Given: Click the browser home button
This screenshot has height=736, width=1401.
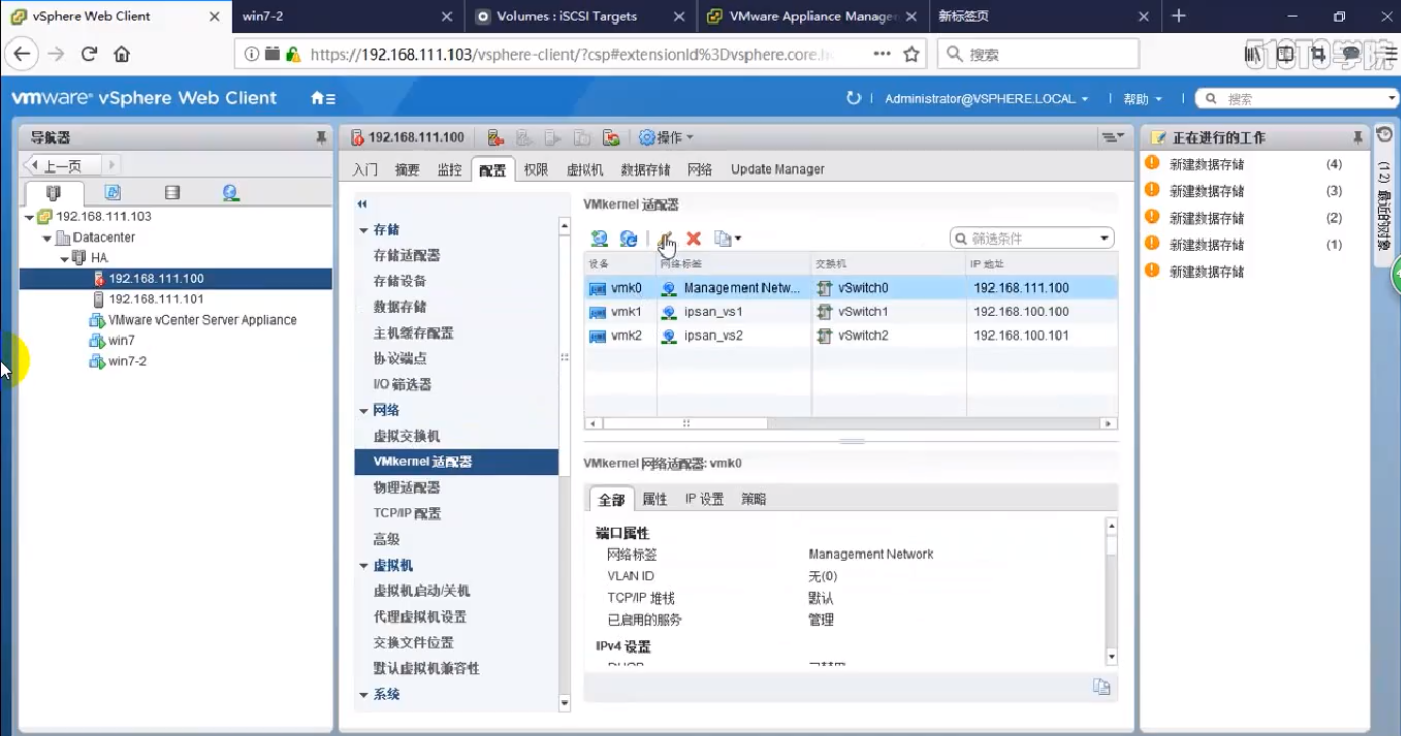Looking at the screenshot, I should pos(122,54).
